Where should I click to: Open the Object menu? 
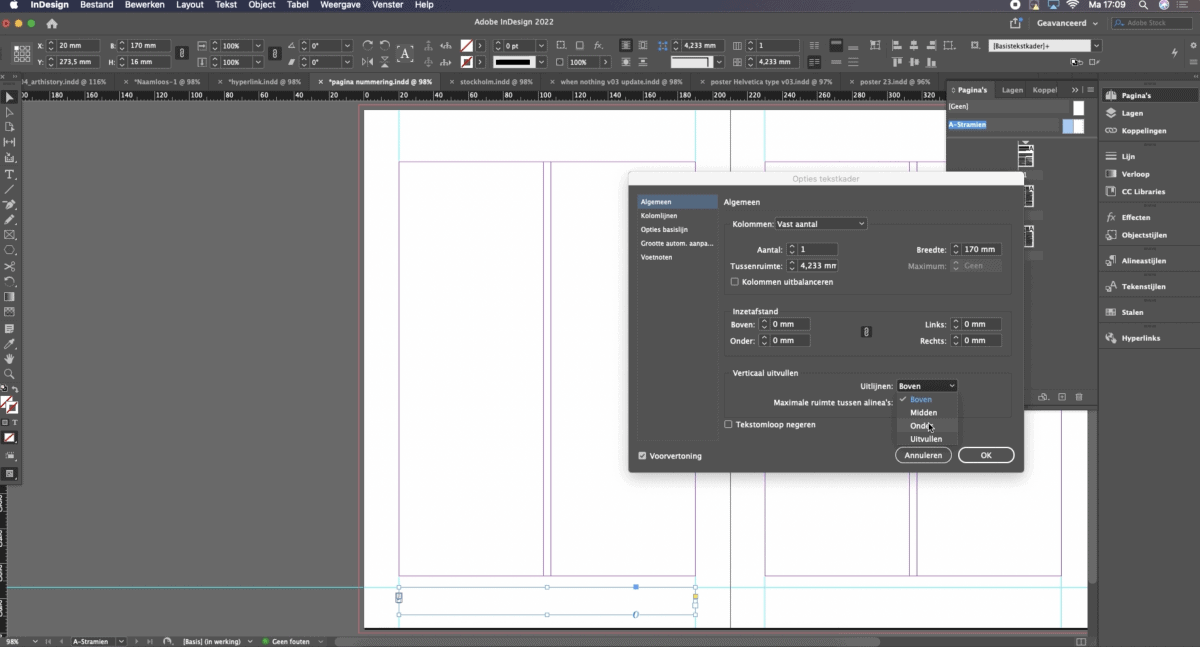point(261,4)
